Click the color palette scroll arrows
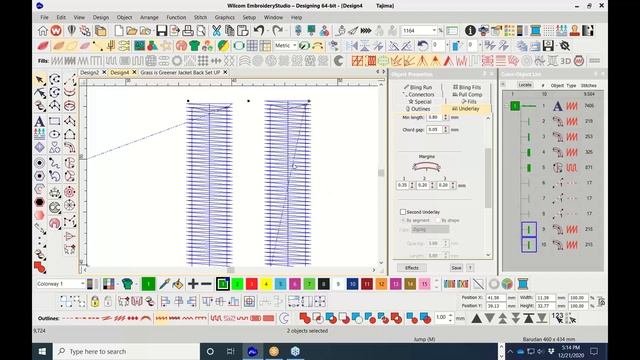640x360 pixels. click(436, 284)
